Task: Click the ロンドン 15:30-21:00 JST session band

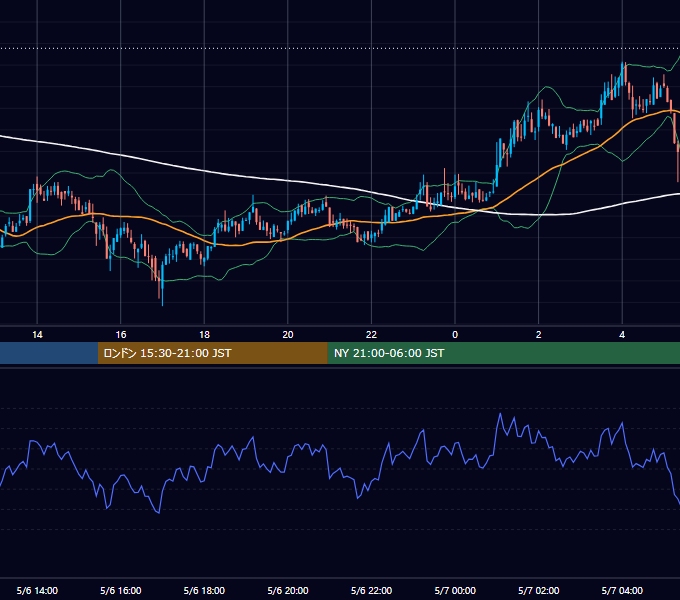Action: click(x=212, y=353)
